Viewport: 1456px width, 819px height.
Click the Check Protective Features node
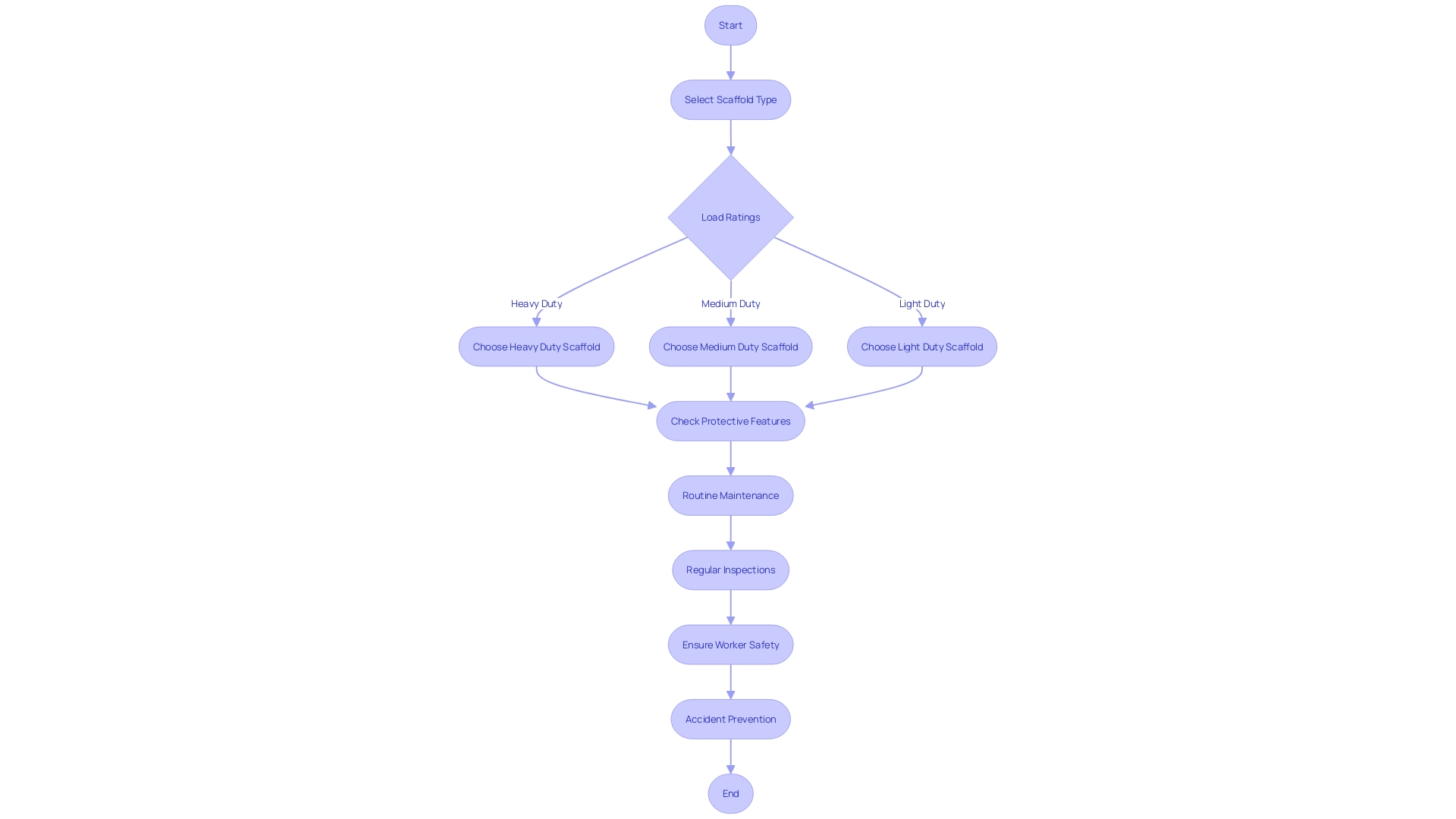pyautogui.click(x=730, y=421)
